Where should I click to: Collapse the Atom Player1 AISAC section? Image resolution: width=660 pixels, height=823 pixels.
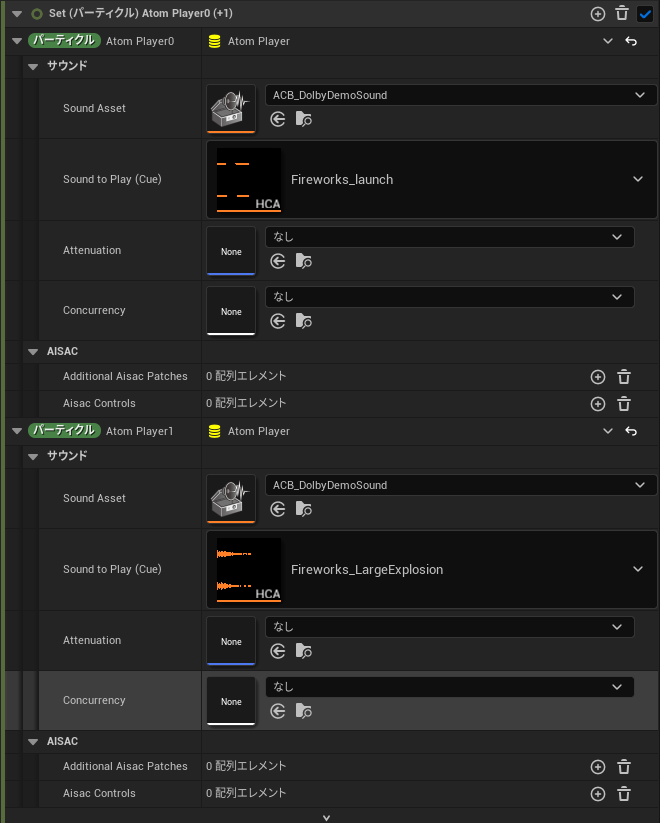33,742
